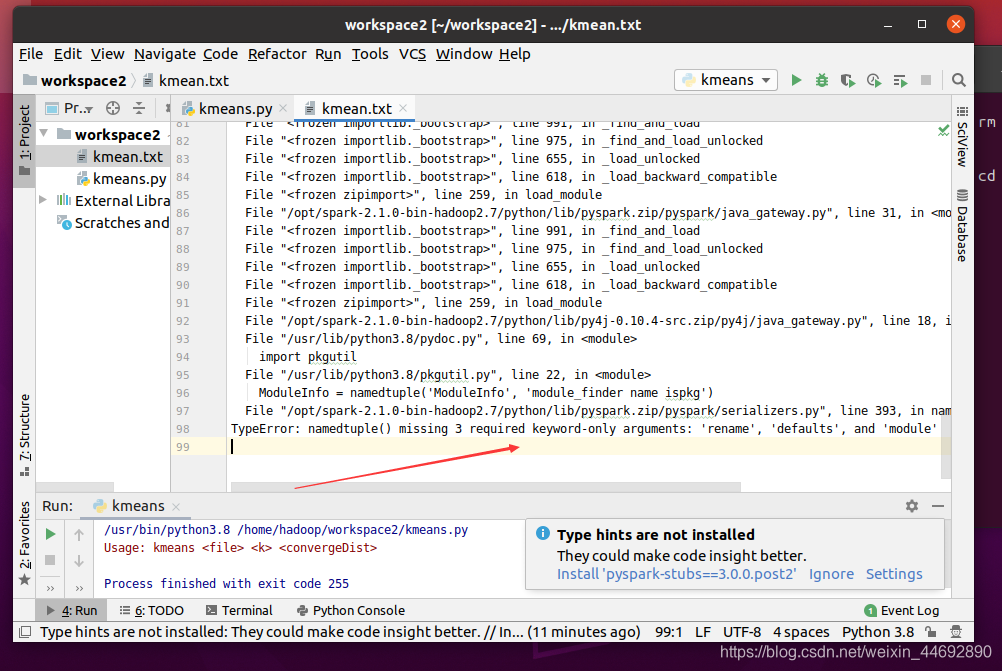1002x671 pixels.
Task: Toggle the 6: TODO tool window
Action: click(x=152, y=611)
